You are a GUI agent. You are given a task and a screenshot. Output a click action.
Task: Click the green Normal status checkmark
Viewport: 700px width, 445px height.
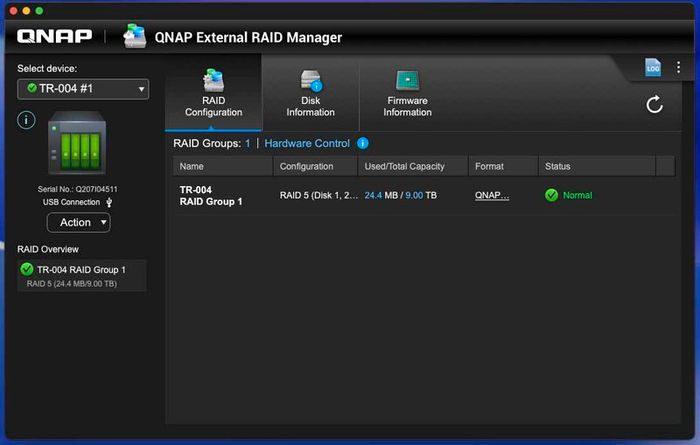pyautogui.click(x=551, y=195)
